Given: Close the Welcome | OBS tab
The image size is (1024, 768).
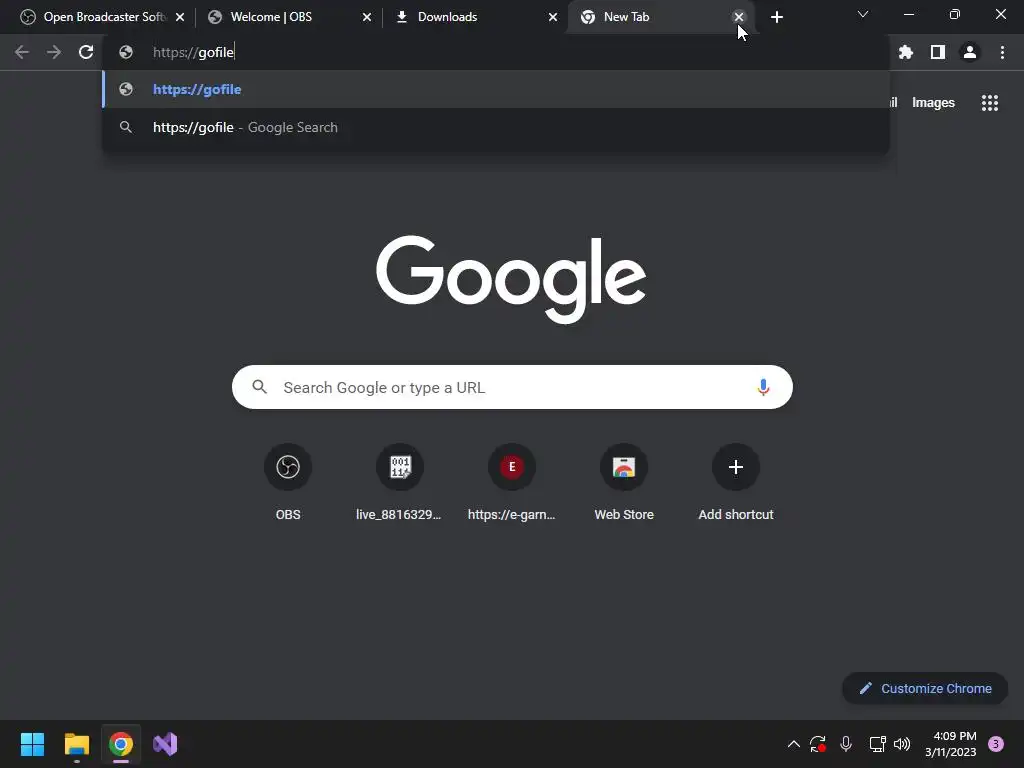Looking at the screenshot, I should coord(367,17).
